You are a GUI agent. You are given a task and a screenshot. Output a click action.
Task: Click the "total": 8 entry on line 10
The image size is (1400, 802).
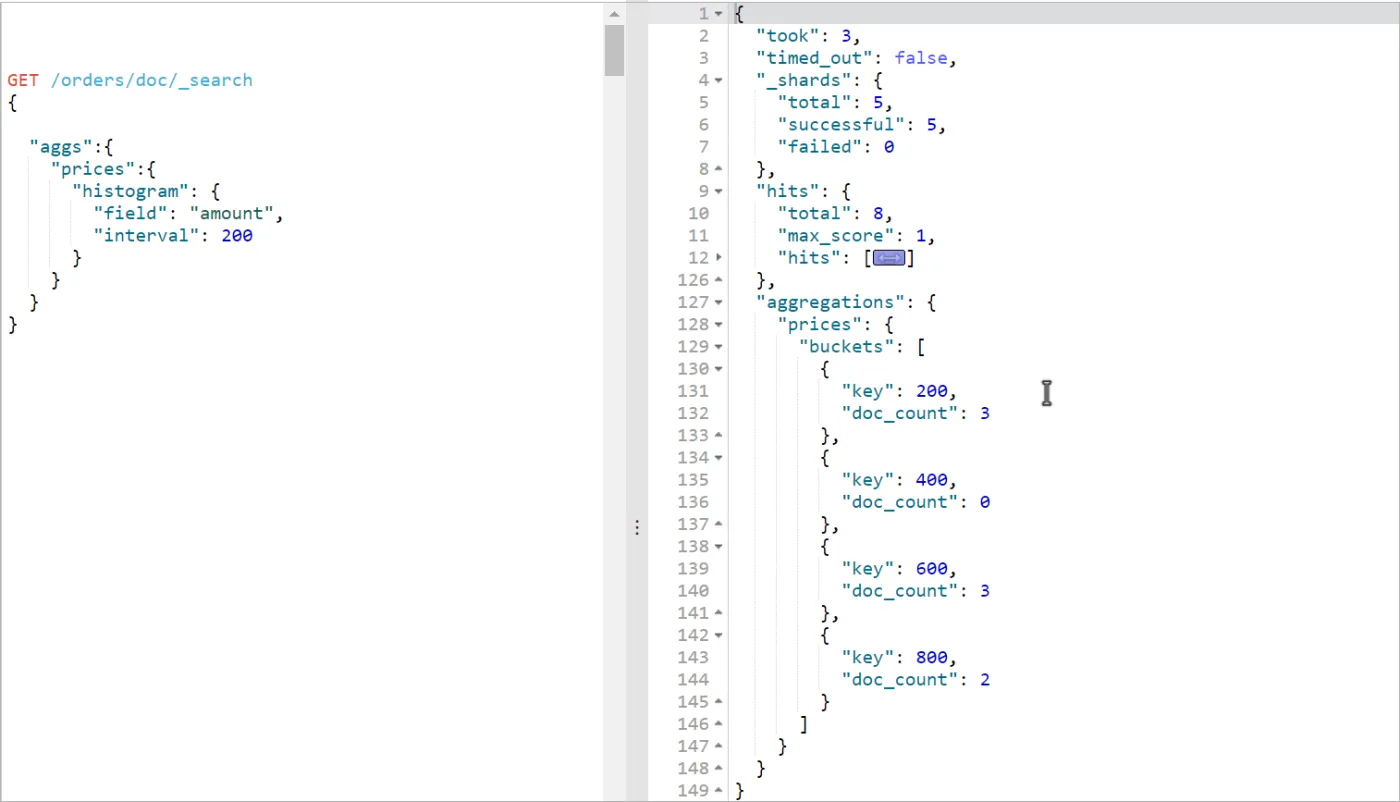tap(832, 213)
